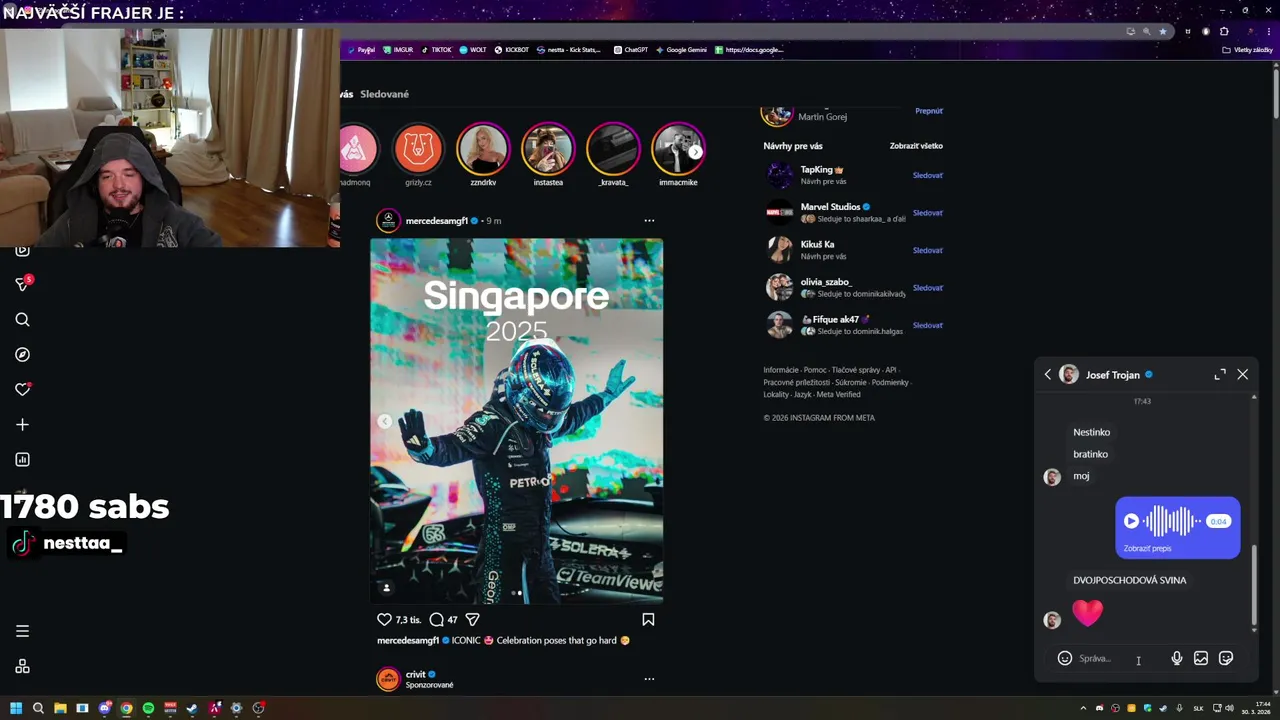Follow Kikuš Ka with Sledovať
Screen dimensions: 1280x720
[x=928, y=250]
